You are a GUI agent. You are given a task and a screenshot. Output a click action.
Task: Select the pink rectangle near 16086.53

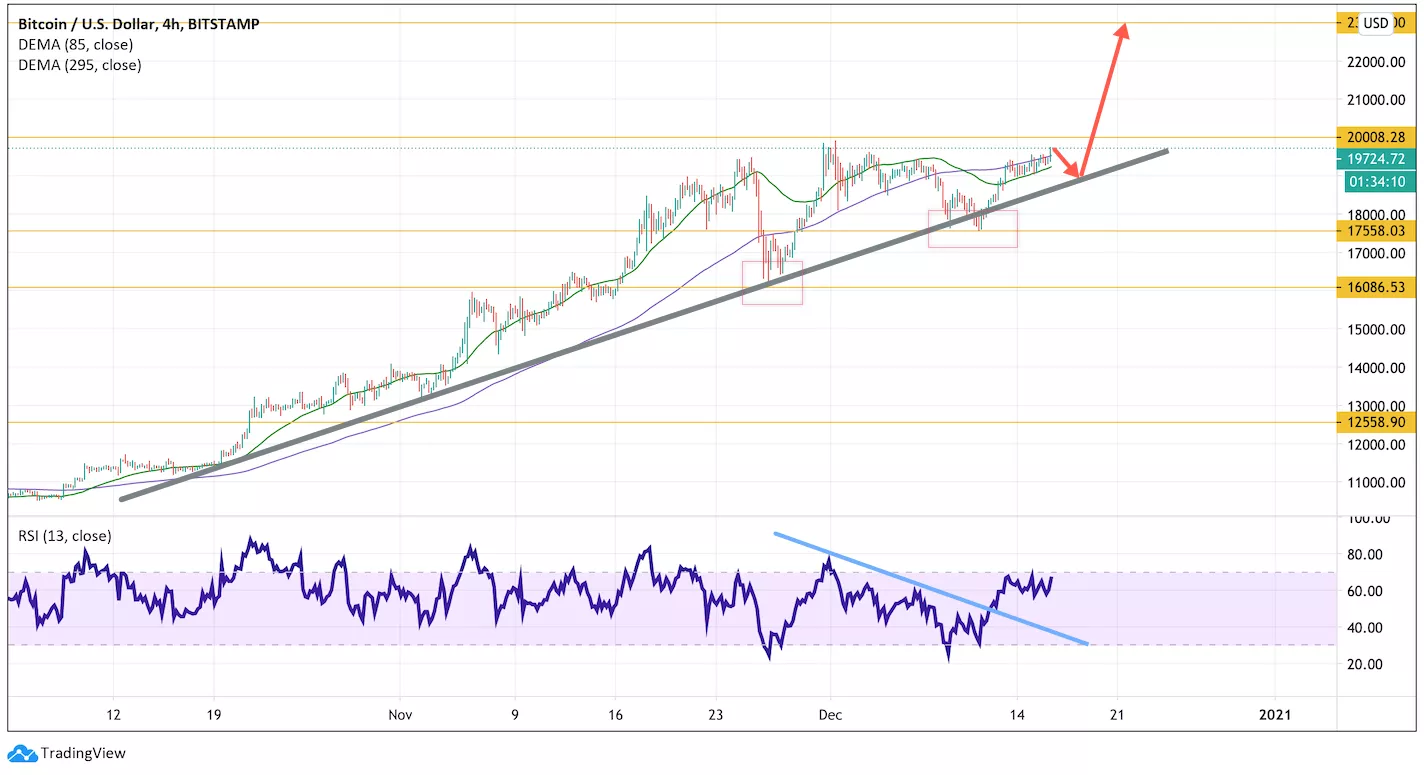772,283
